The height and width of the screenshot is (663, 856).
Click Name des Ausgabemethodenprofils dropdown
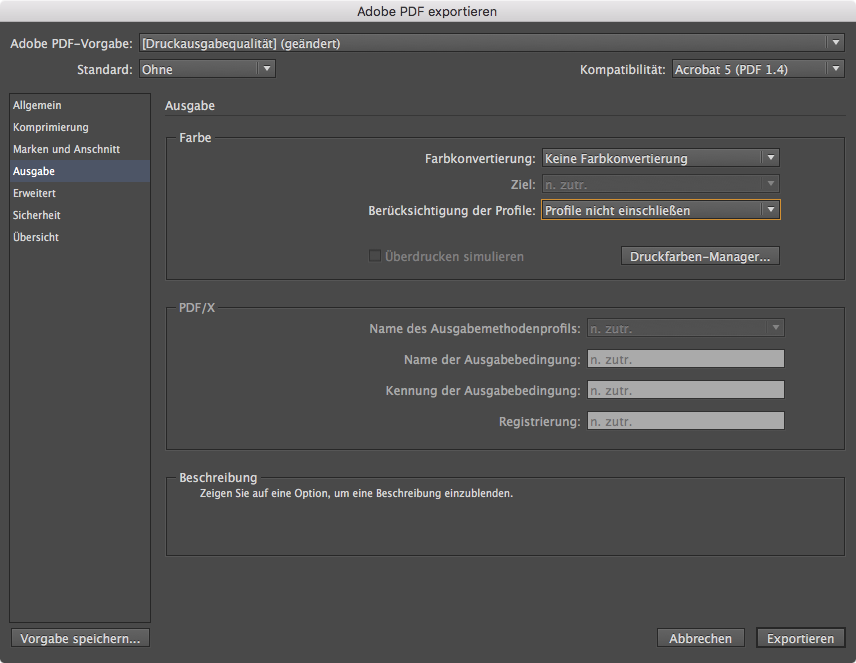point(686,328)
